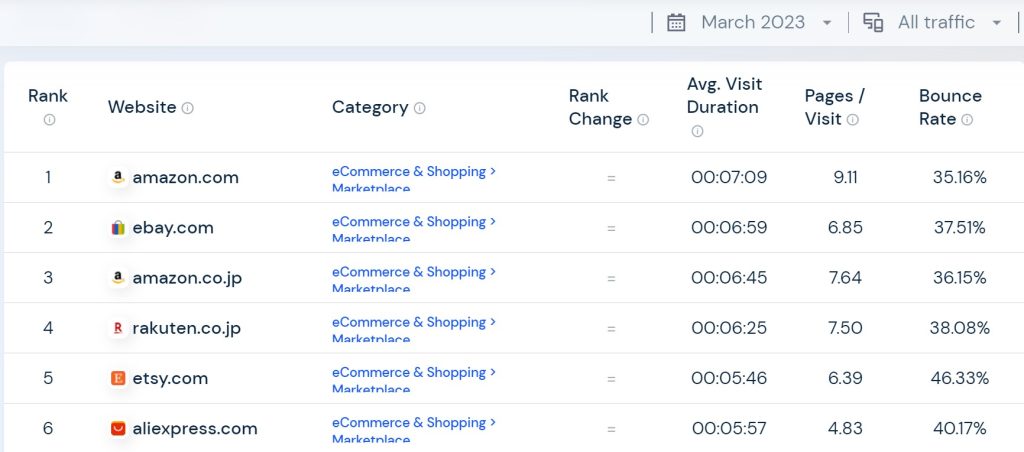The image size is (1024, 452).
Task: Click rank number 4 in rakuten.co.jp row
Action: tap(48, 328)
